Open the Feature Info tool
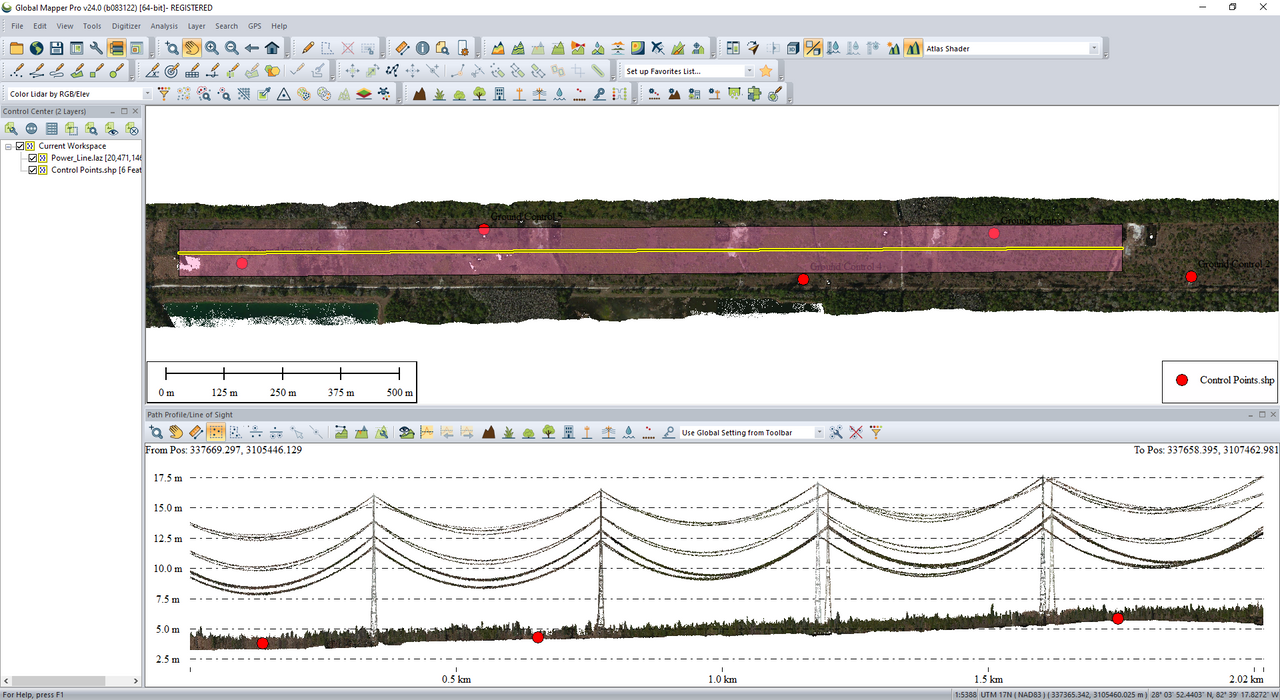Image resolution: width=1280 pixels, height=700 pixels. (422, 48)
